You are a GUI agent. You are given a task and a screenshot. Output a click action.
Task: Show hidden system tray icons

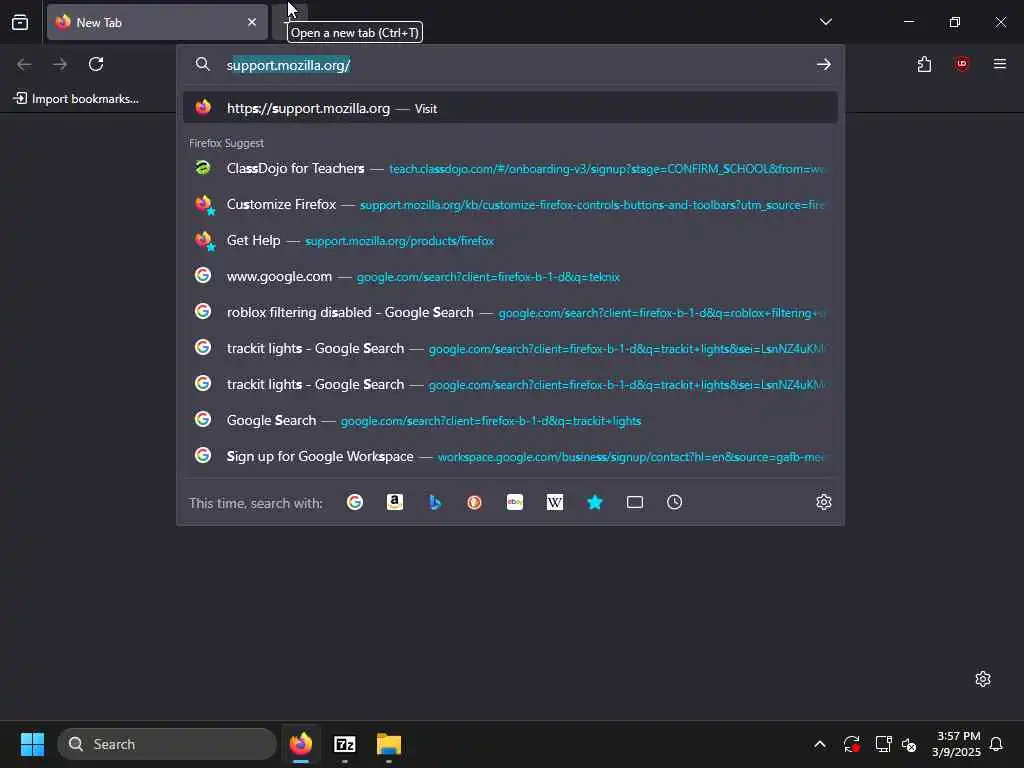coord(820,744)
